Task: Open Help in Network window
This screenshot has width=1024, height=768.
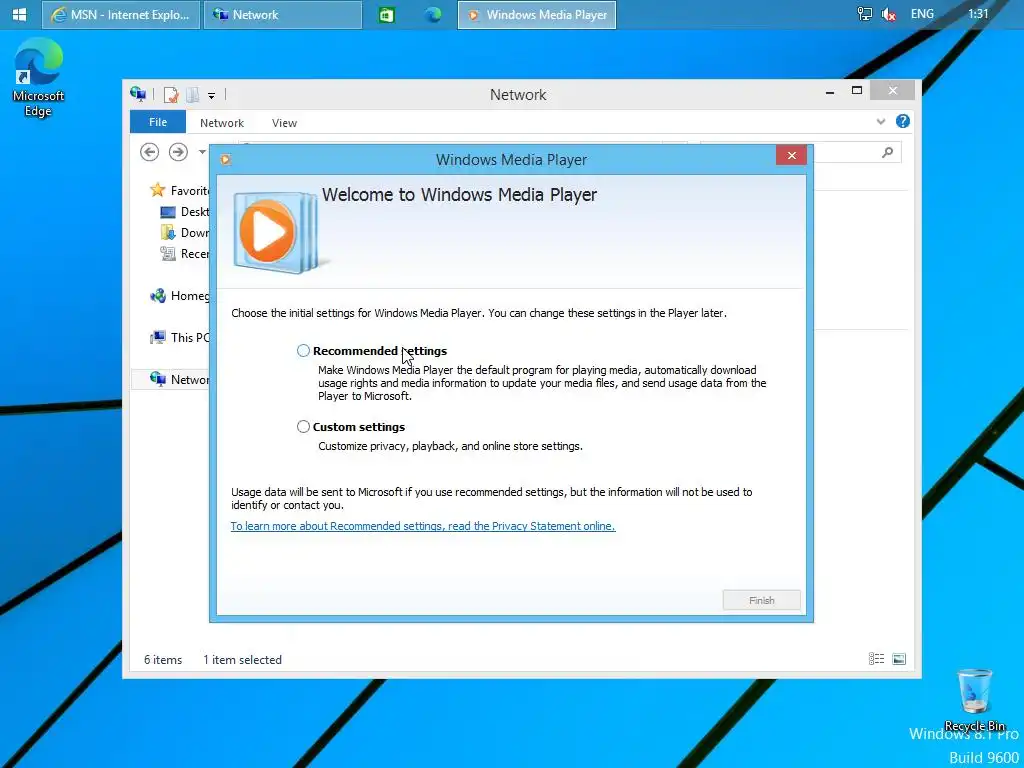Action: 903,121
